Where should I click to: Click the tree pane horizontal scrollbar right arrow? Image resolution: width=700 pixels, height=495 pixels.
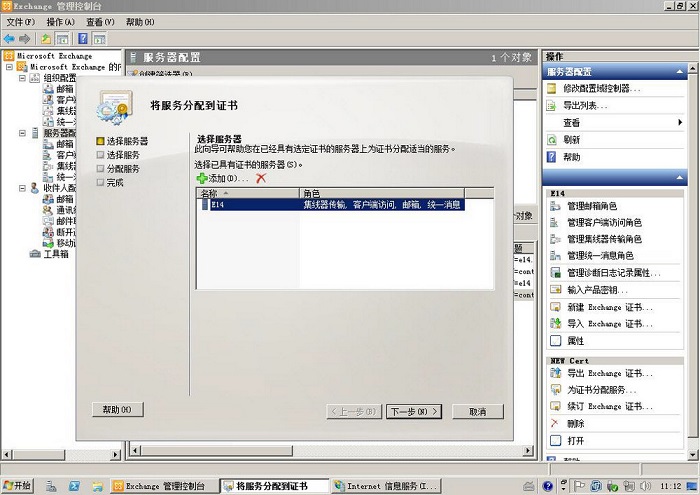click(116, 455)
